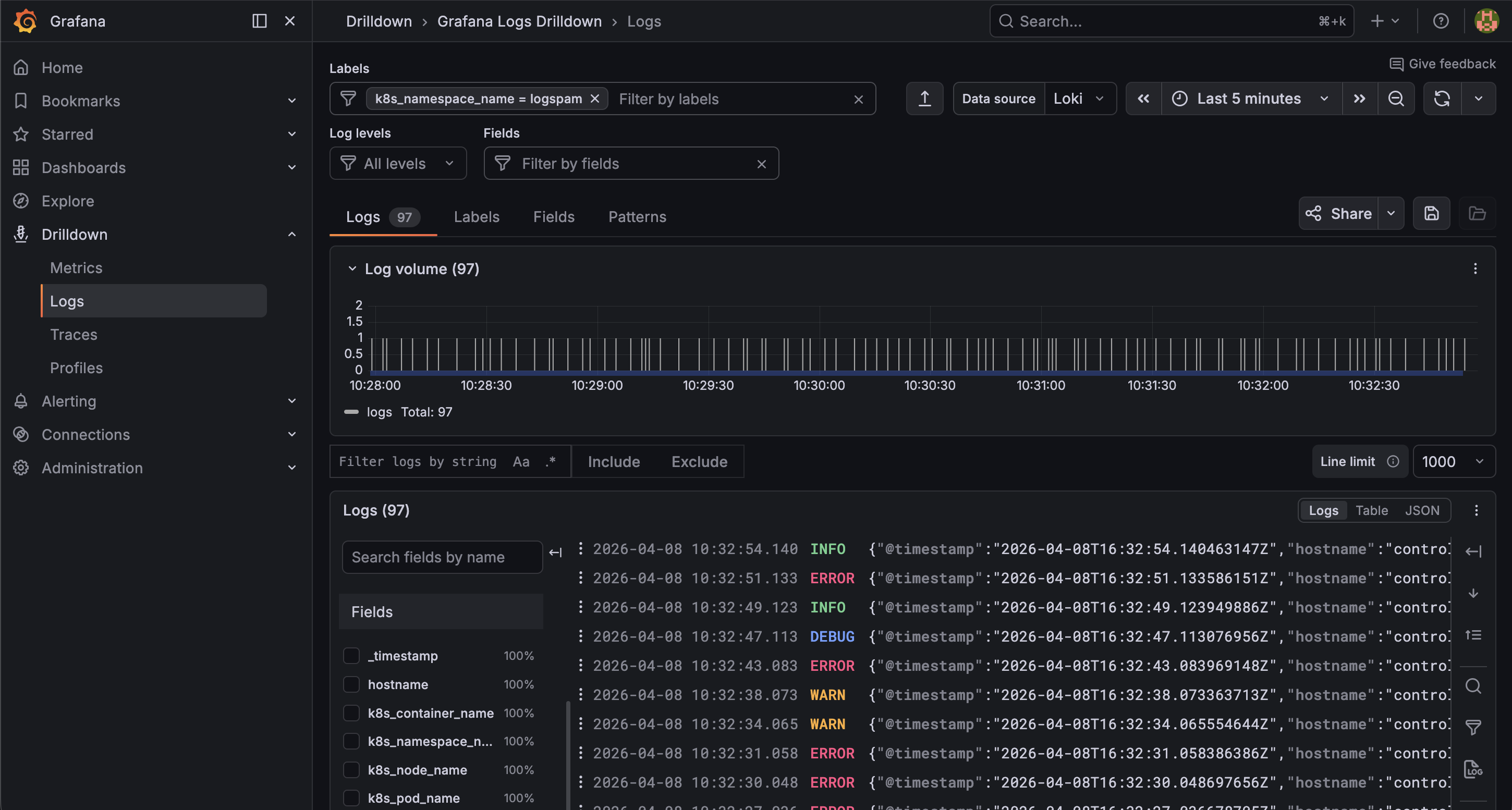The width and height of the screenshot is (1512, 810).
Task: Click the Exclude filter button
Action: 699,461
